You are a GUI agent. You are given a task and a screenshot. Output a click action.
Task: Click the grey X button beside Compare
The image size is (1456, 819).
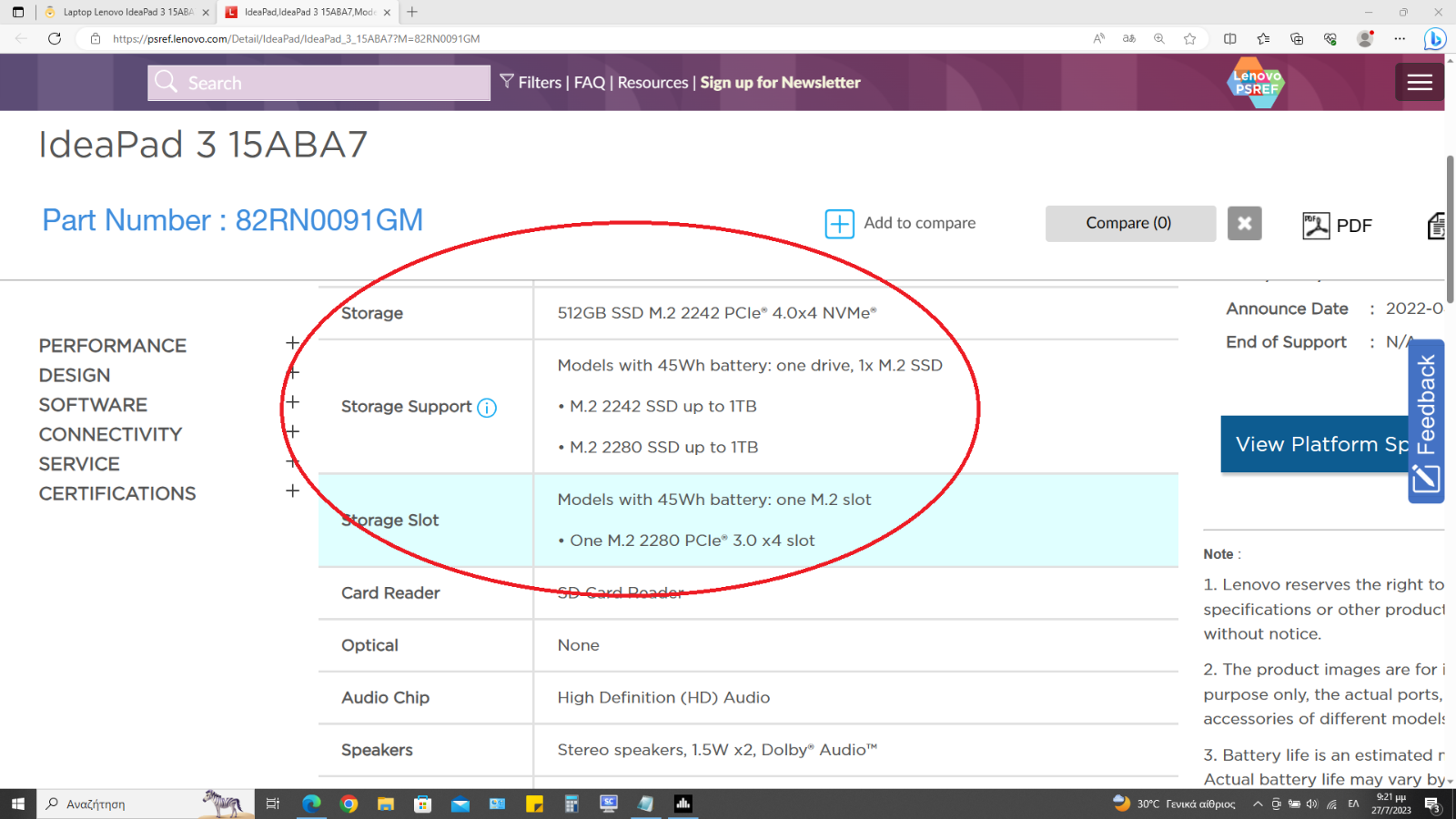[1244, 223]
